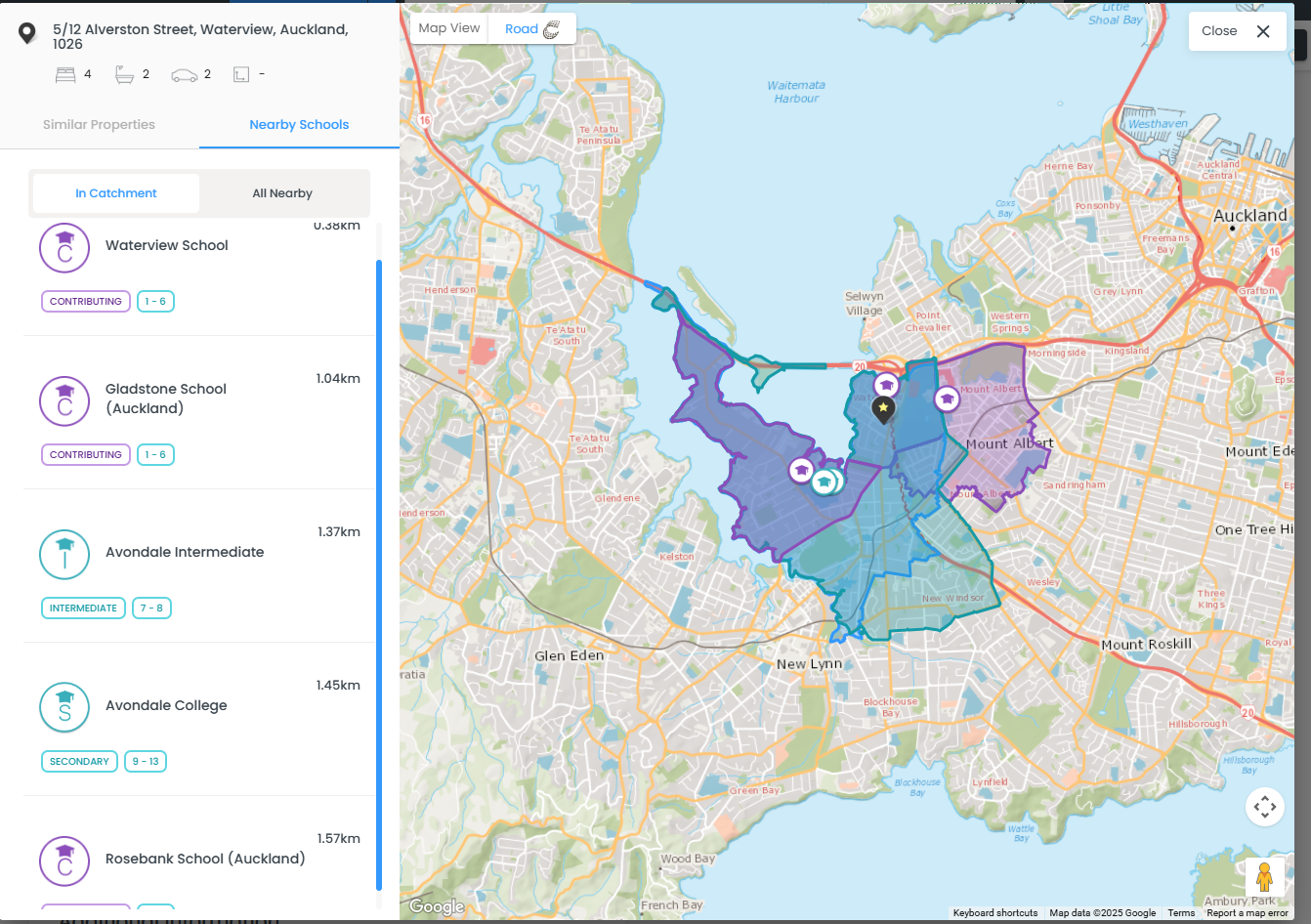1311x924 pixels.
Task: Open Google Maps Terms link
Action: [1180, 913]
